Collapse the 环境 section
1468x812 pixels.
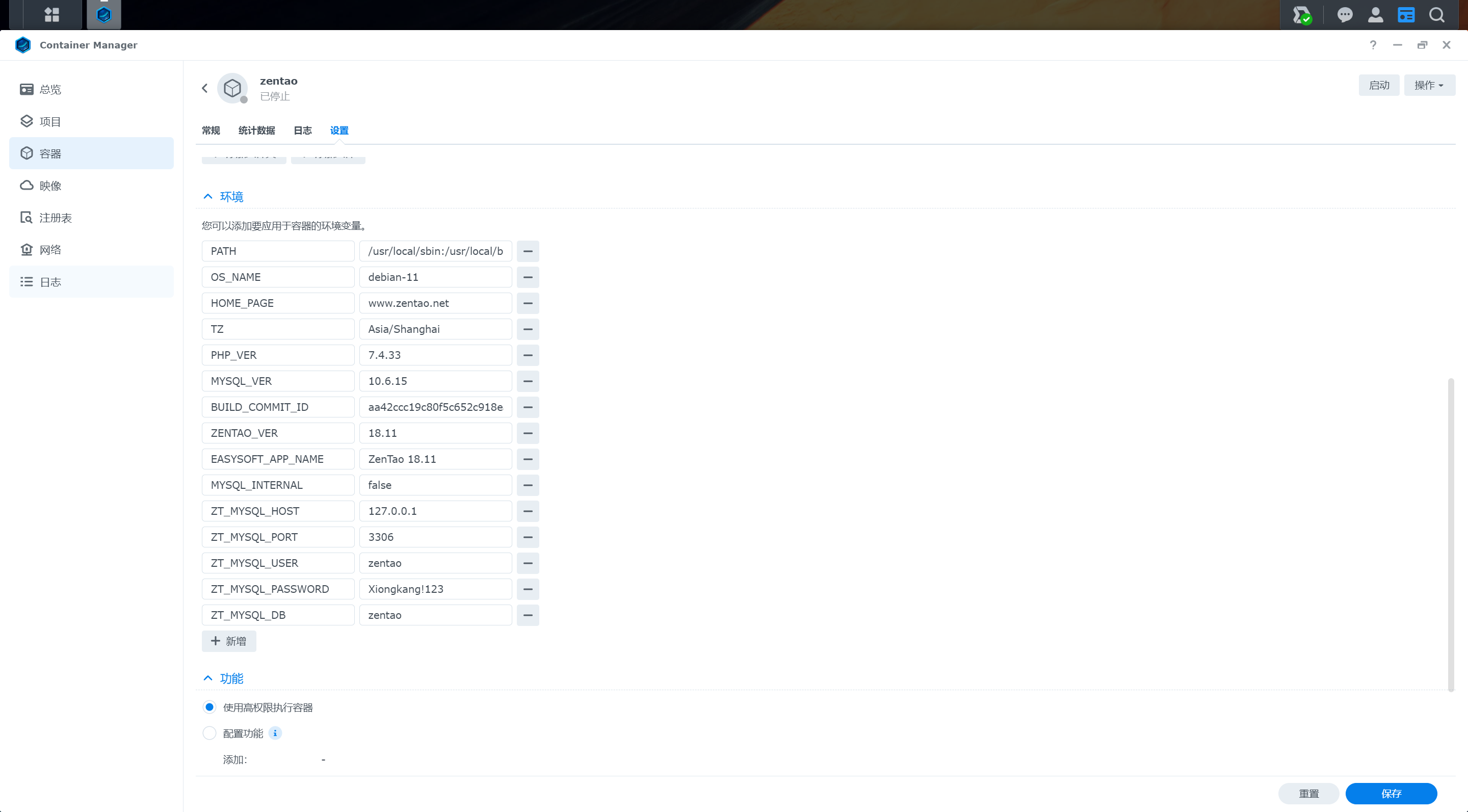[208, 197]
